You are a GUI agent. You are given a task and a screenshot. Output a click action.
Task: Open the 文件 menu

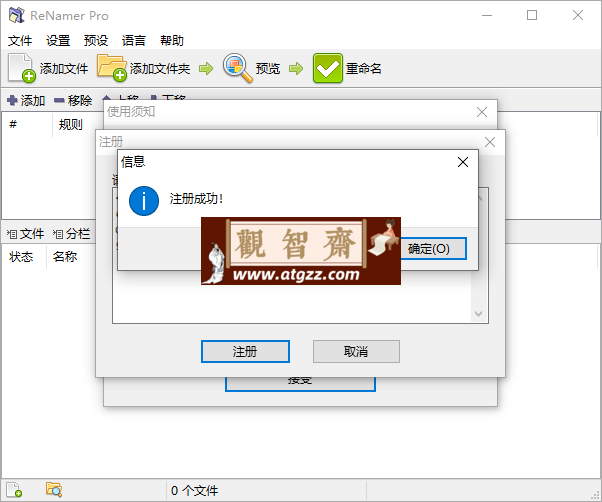coord(20,40)
